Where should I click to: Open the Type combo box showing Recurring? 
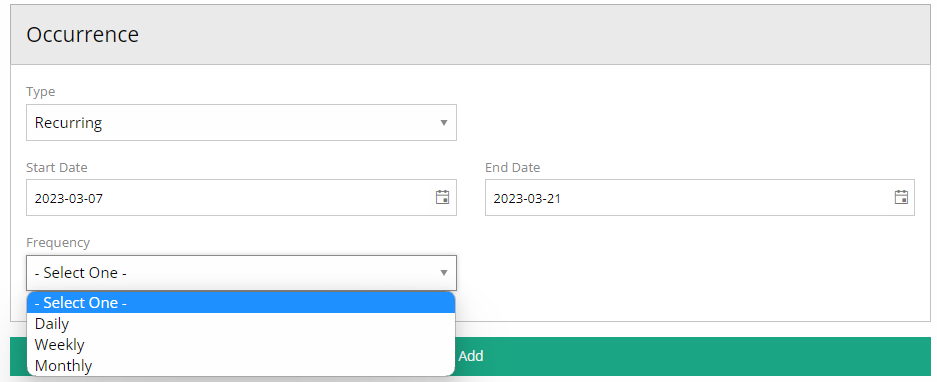241,123
